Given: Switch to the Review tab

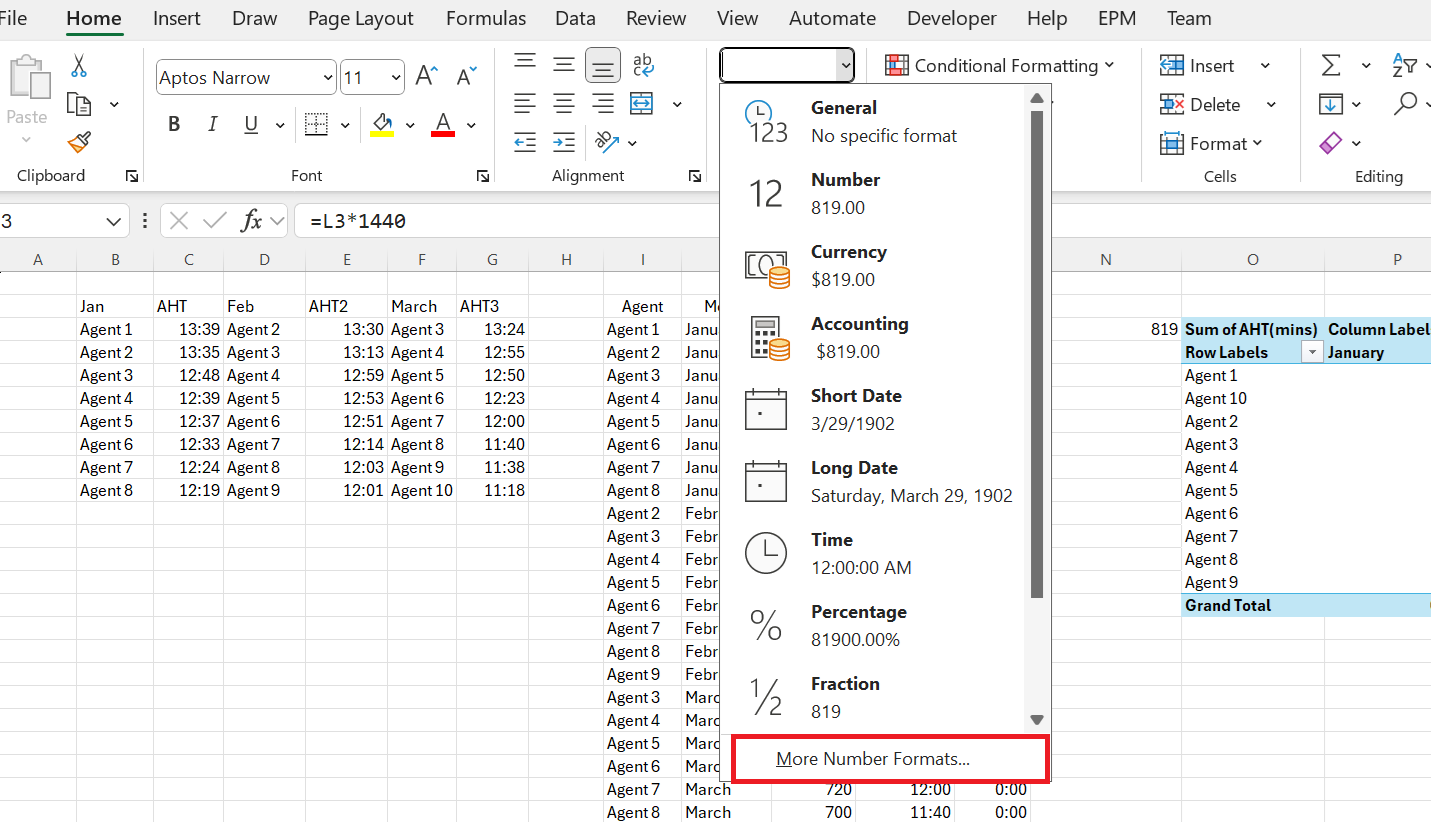Looking at the screenshot, I should tap(656, 18).
